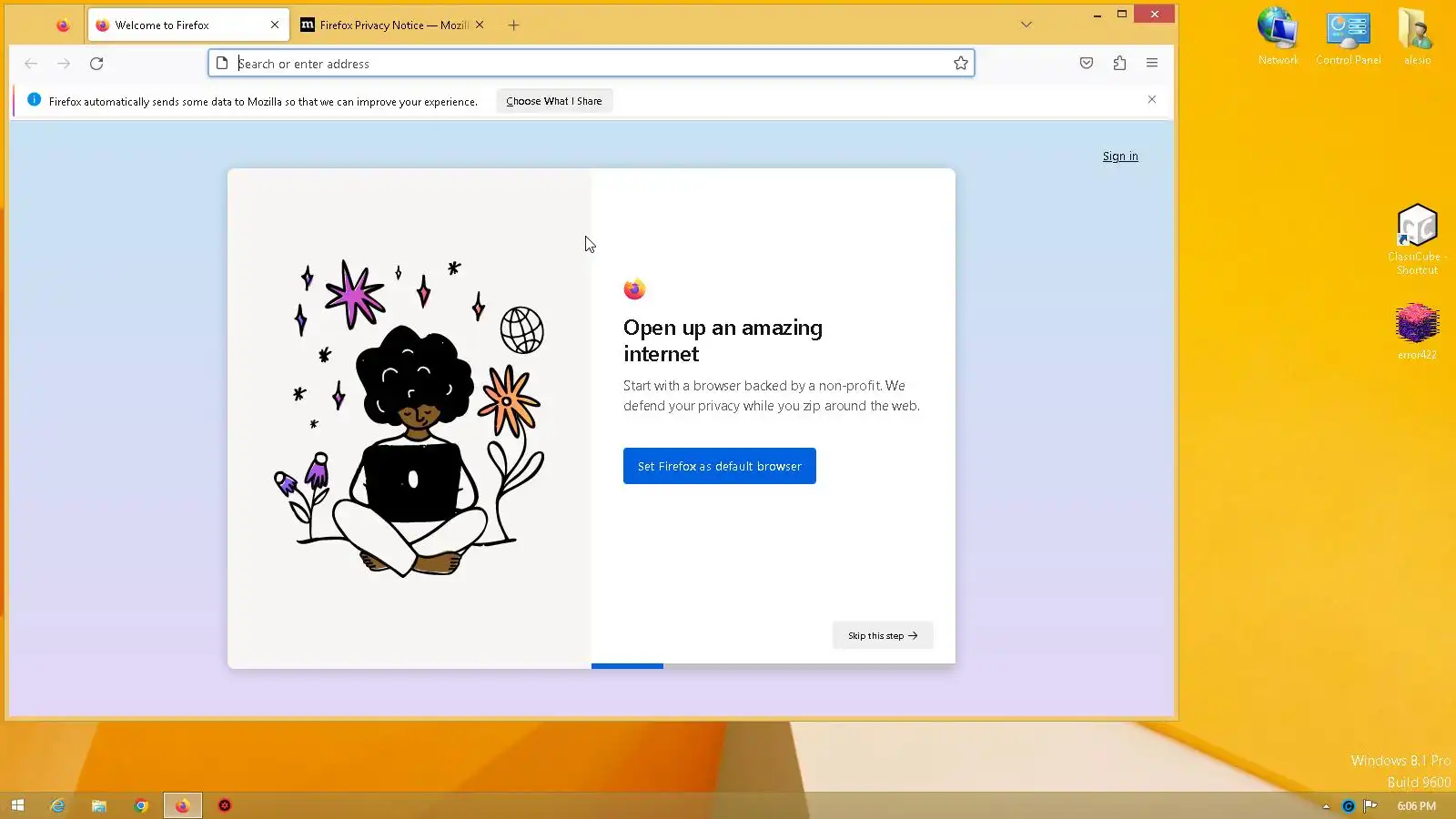The width and height of the screenshot is (1456, 819).
Task: Show hidden system tray icons
Action: (x=1326, y=806)
